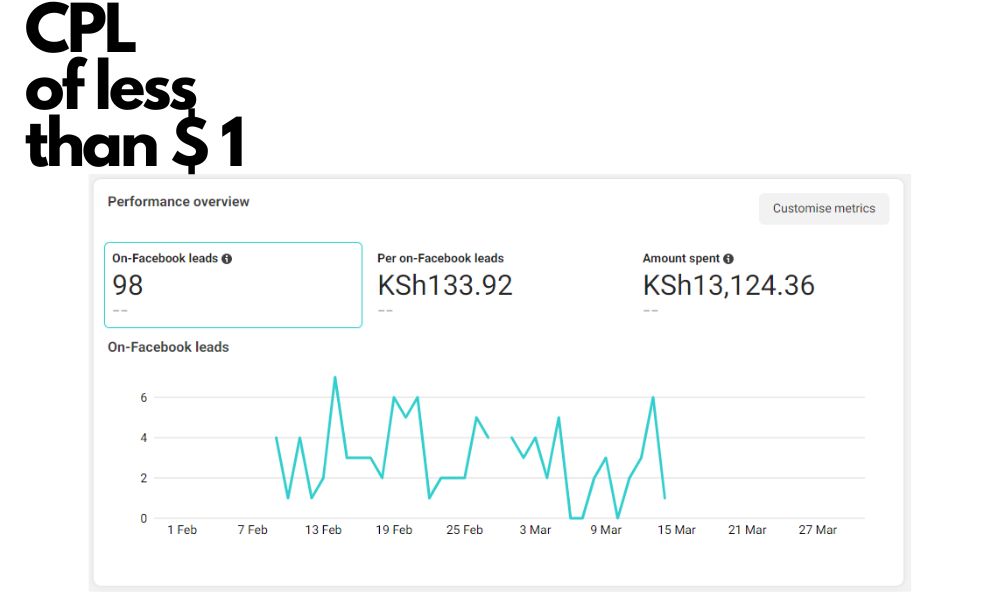Select the On-Facebook leads metric card

pos(233,285)
